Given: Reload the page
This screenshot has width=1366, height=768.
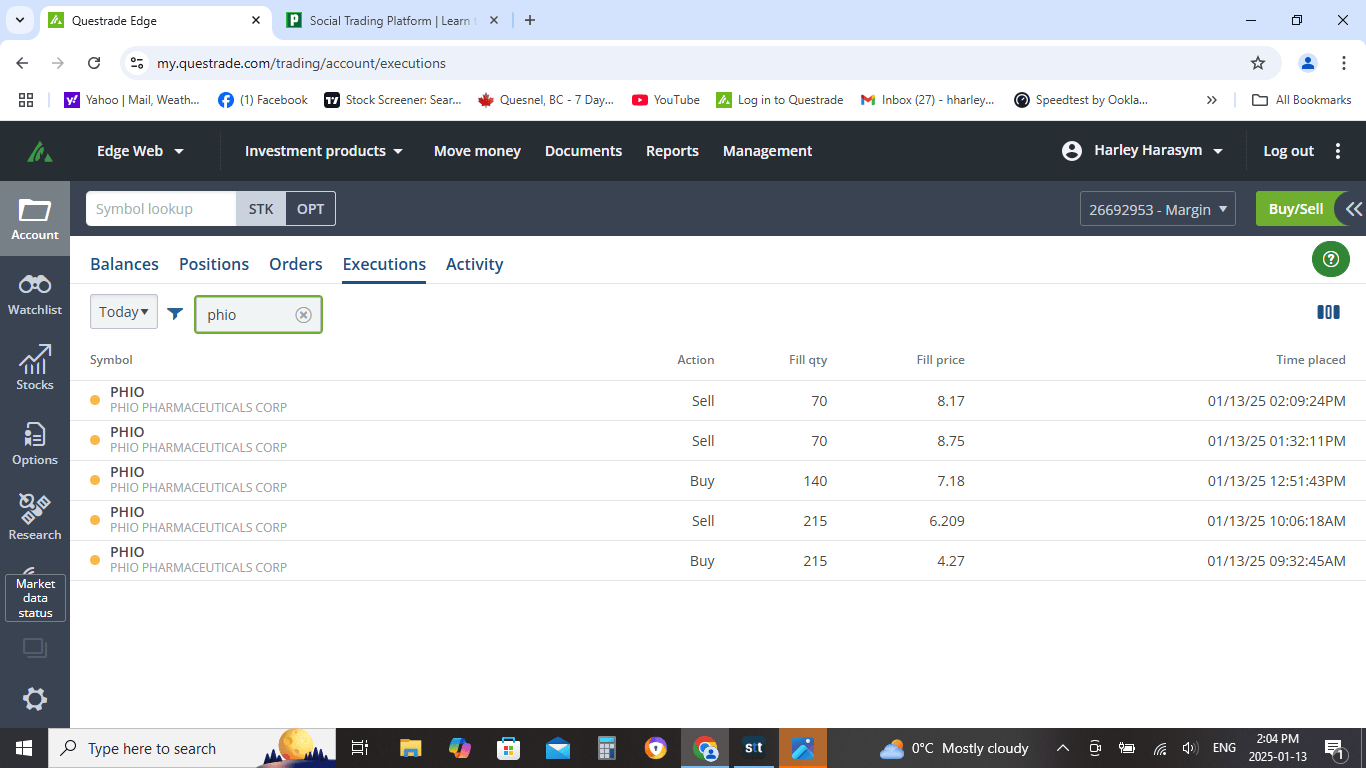Looking at the screenshot, I should coord(94,63).
